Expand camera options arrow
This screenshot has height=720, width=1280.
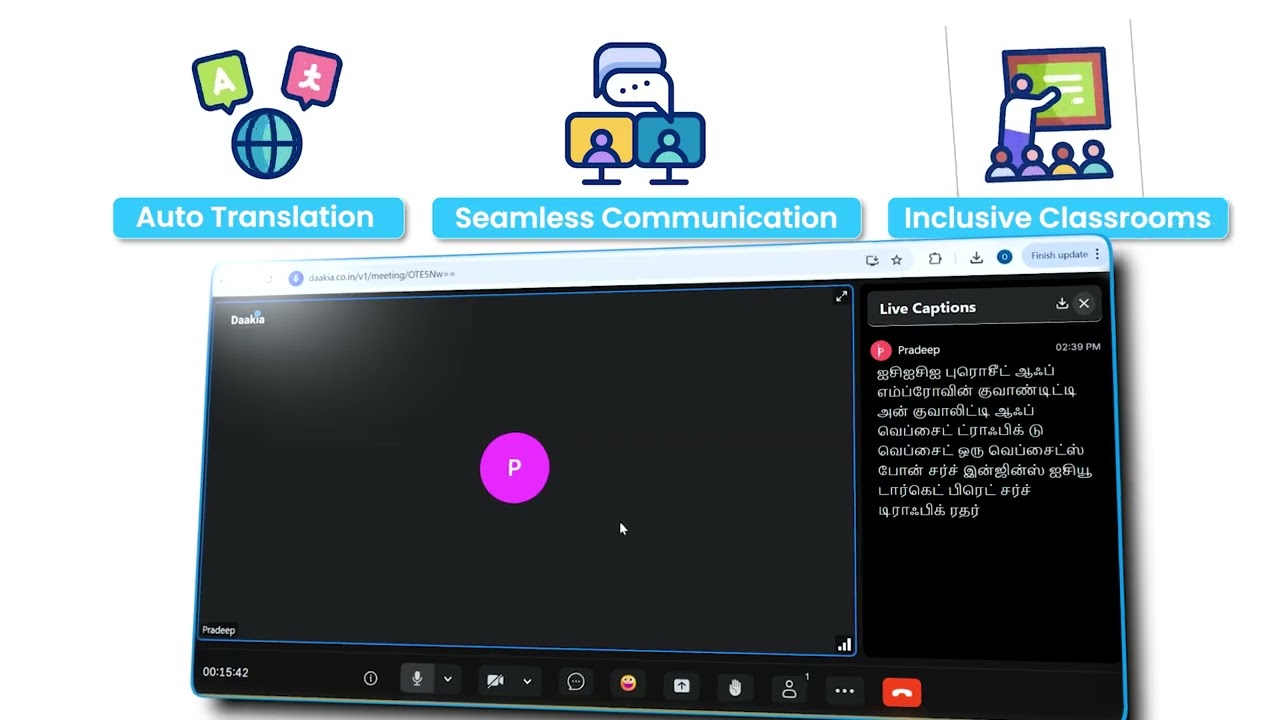tap(527, 681)
